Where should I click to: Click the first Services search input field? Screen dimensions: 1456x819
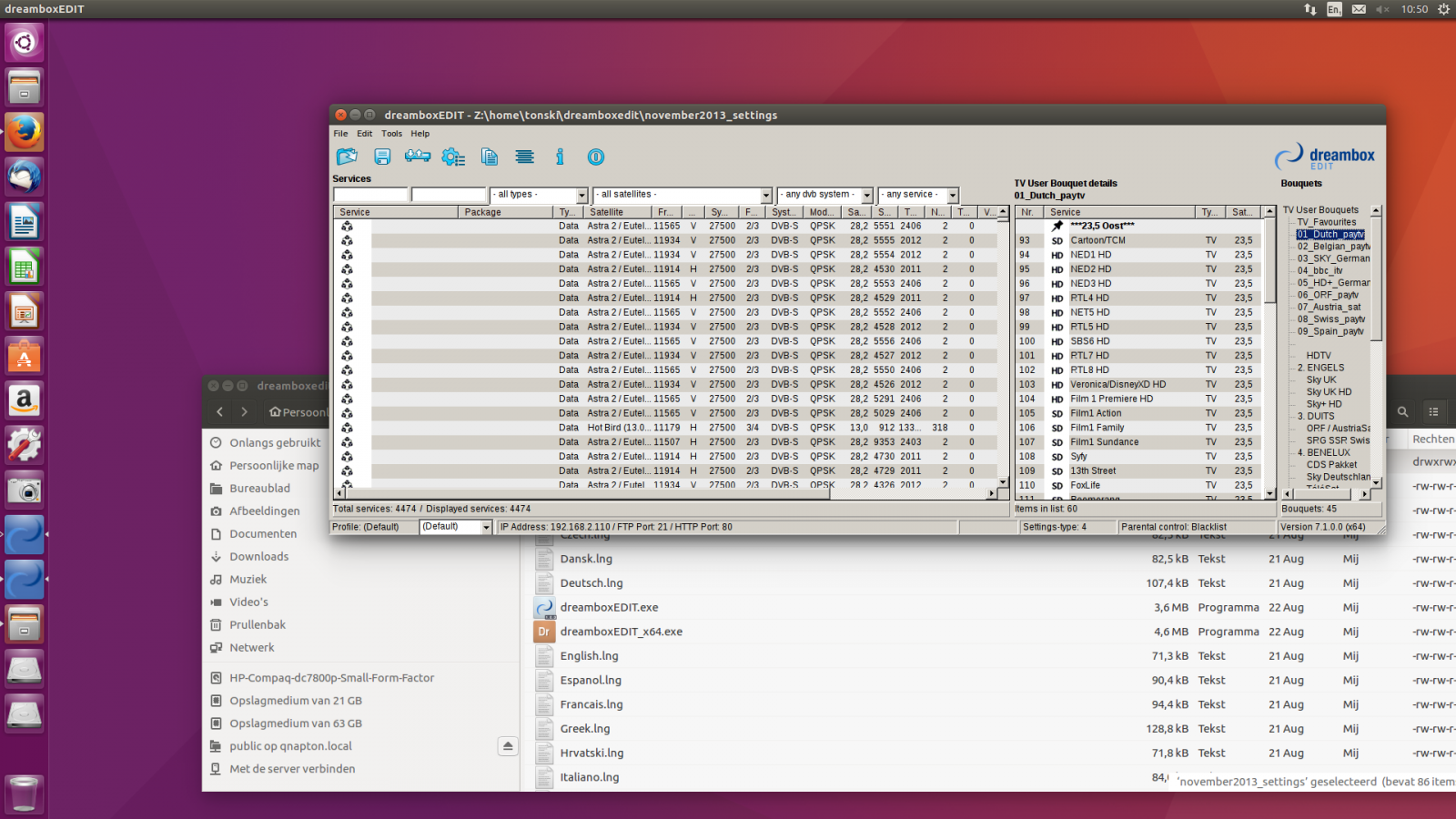[x=370, y=195]
